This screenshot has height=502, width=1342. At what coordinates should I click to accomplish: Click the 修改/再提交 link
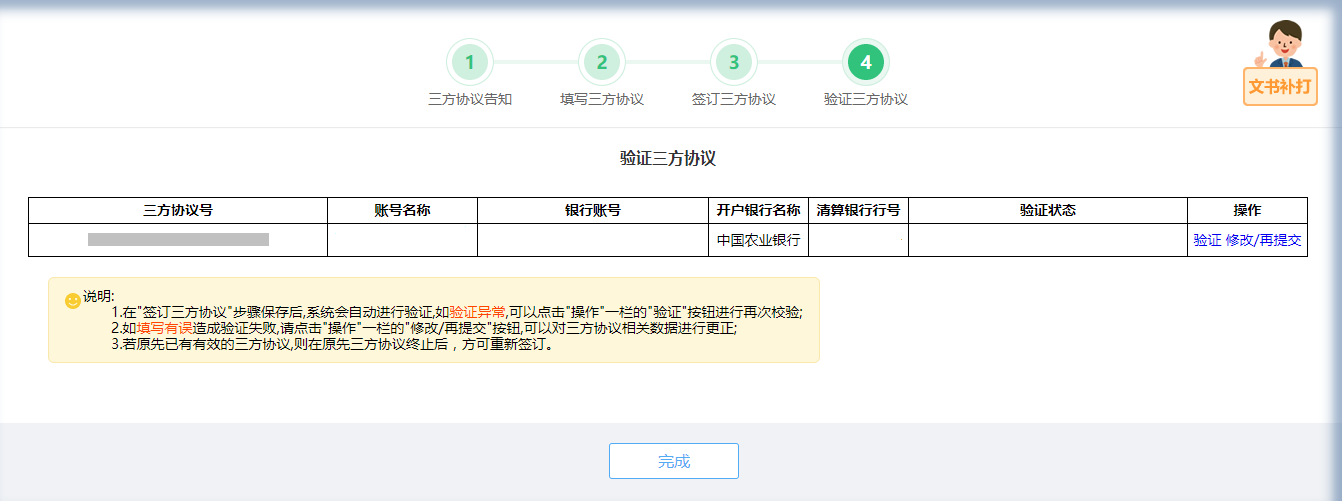point(1264,241)
